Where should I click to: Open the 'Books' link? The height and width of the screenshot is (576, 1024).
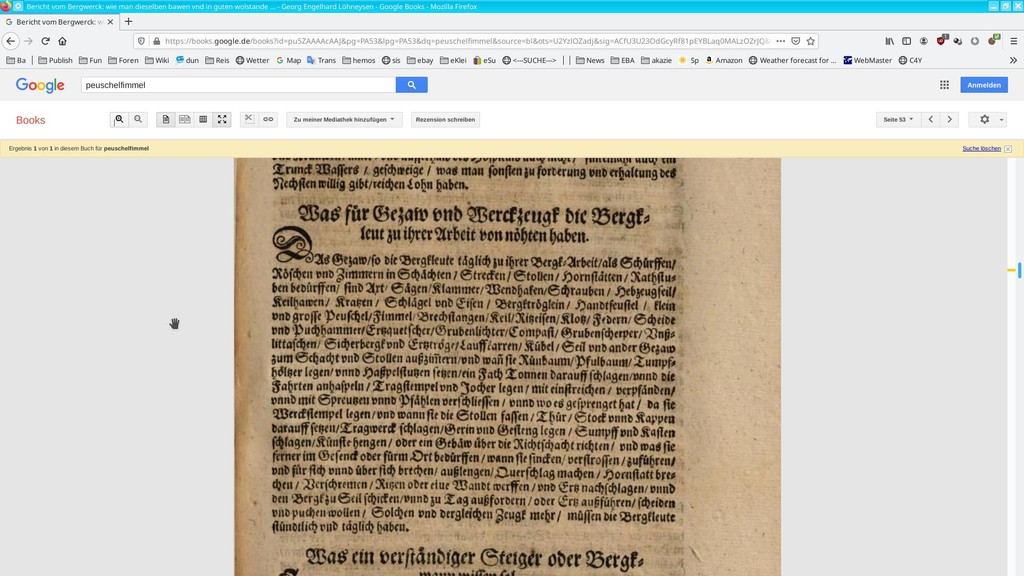[31, 120]
